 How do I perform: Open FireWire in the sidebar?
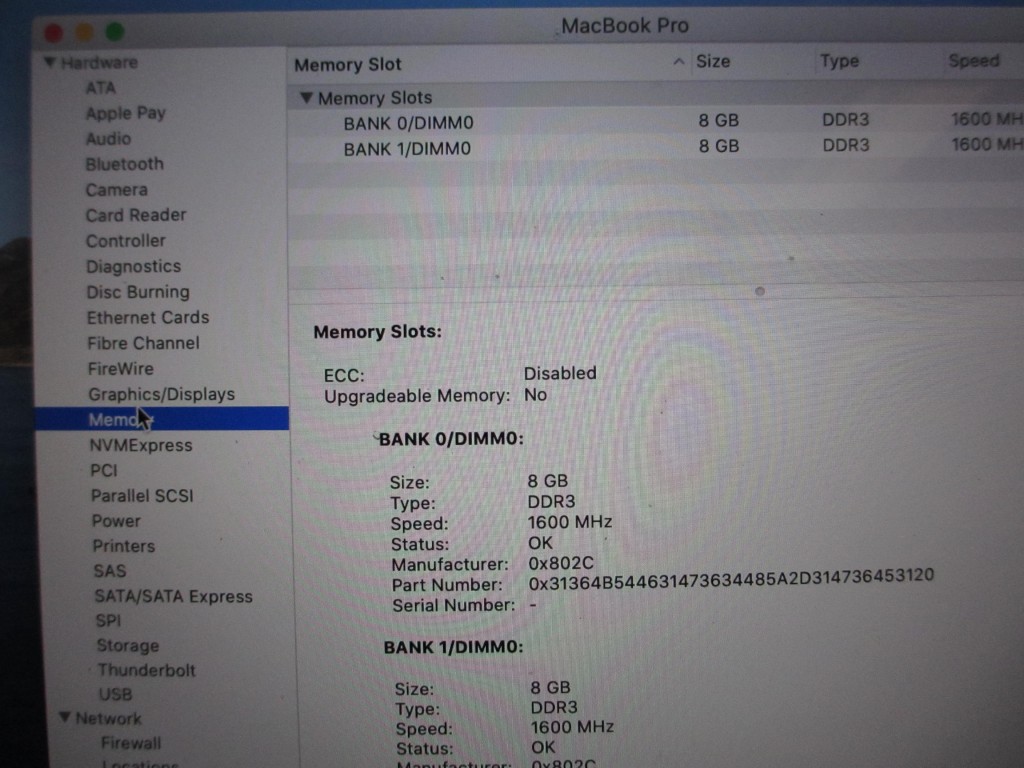[x=121, y=369]
